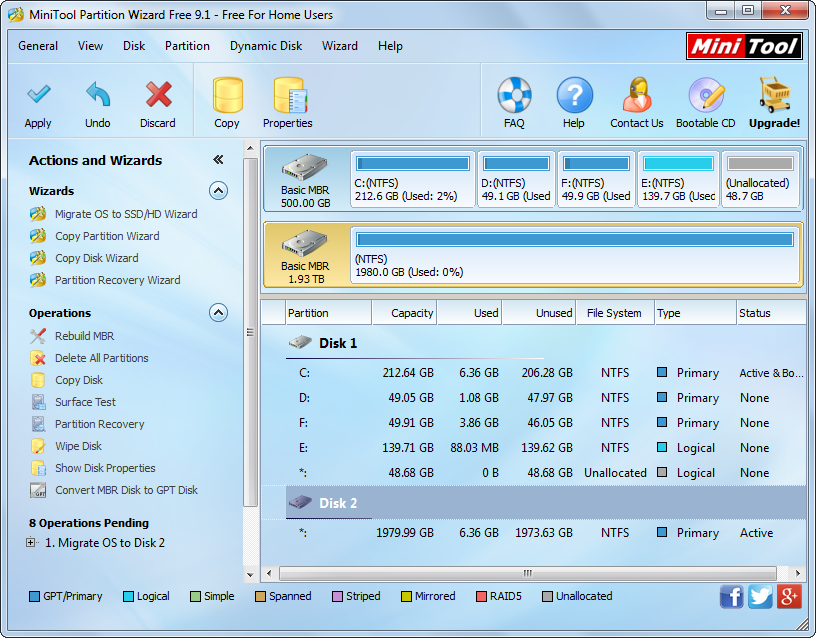
Task: Click the Help question mark icon
Action: coord(574,95)
